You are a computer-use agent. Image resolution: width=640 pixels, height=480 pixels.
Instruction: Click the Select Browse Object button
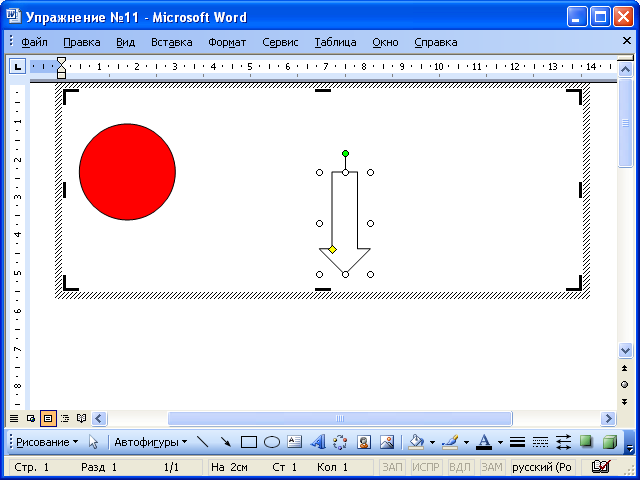624,384
